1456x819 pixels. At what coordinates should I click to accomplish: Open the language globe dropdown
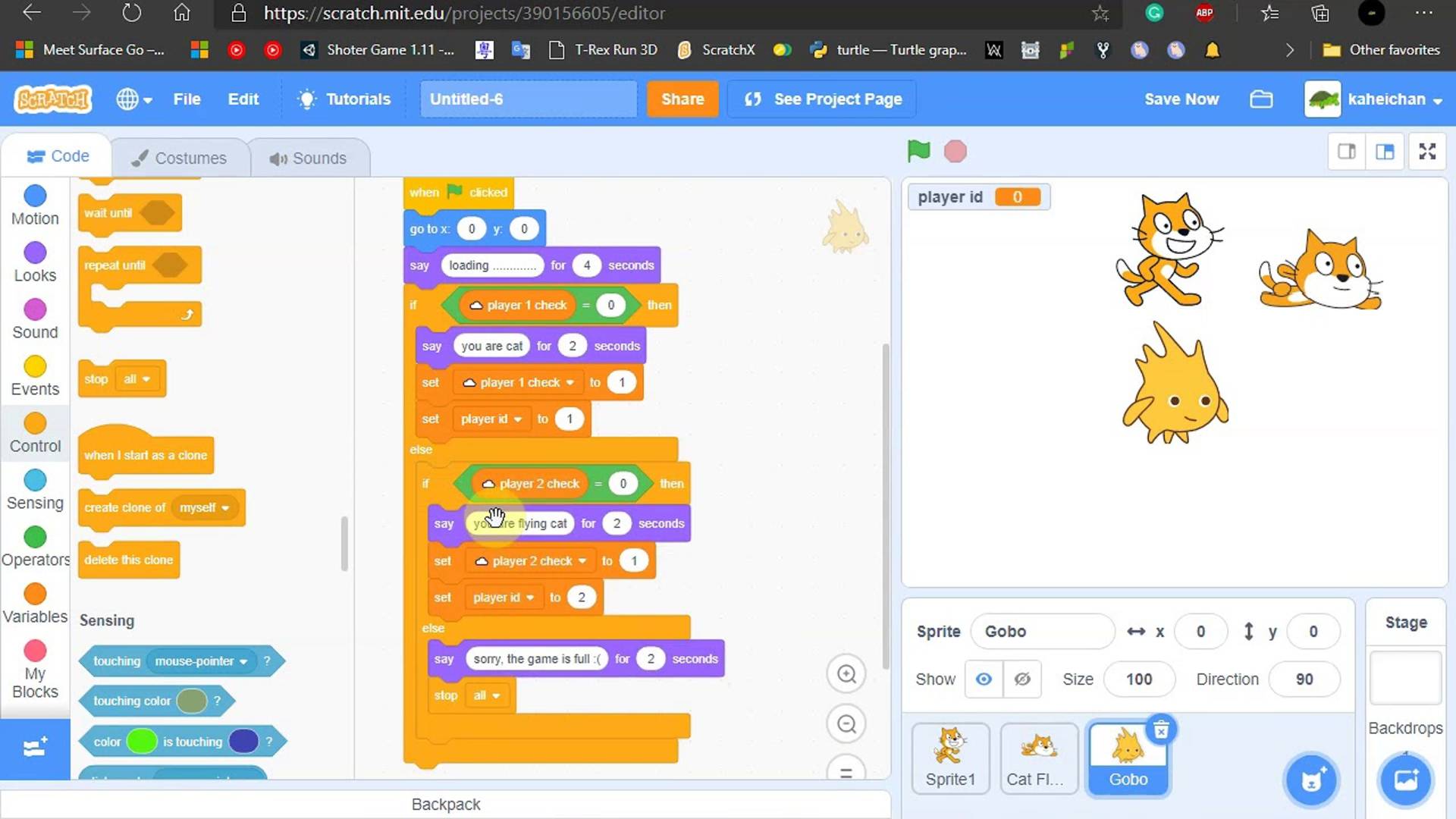click(x=133, y=99)
